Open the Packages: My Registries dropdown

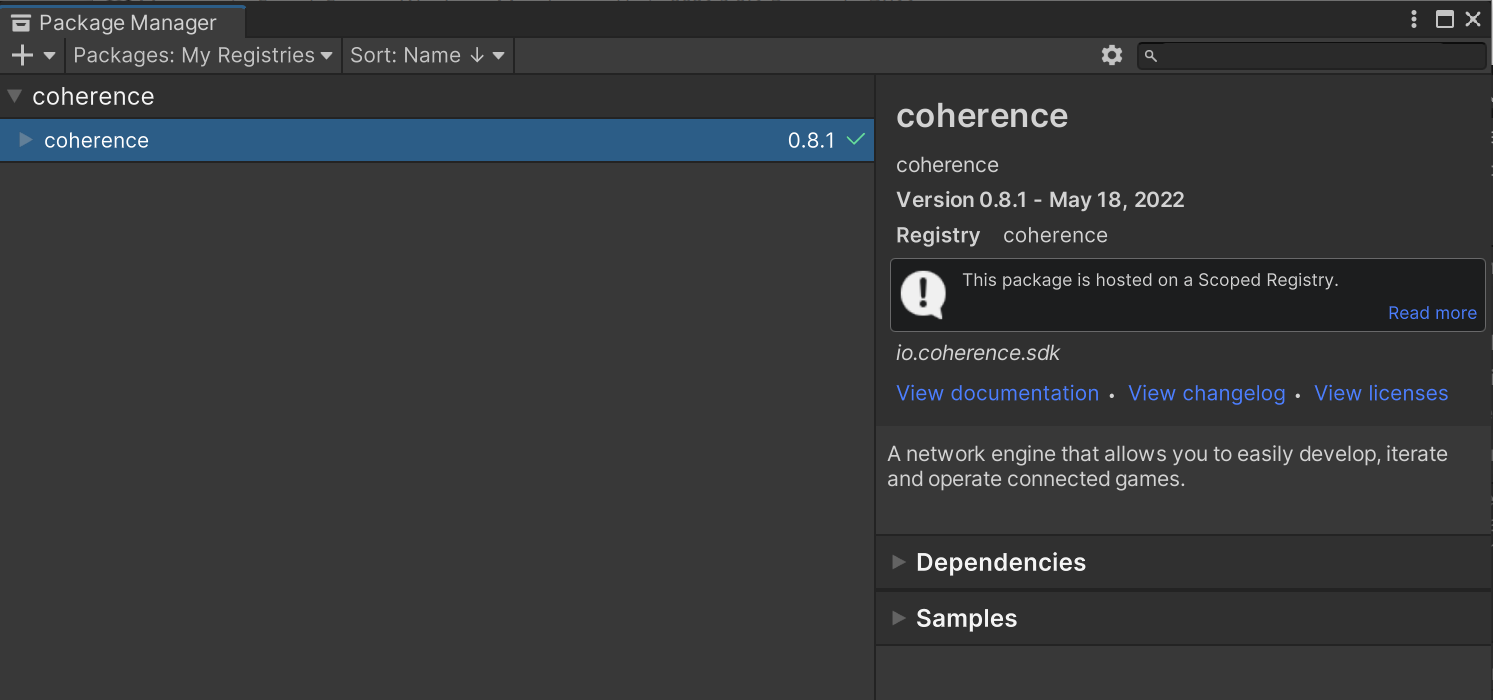point(203,56)
